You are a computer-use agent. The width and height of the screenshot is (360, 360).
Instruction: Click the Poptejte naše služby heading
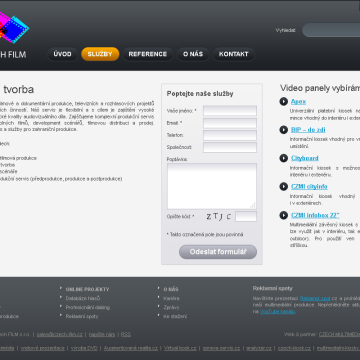pos(200,94)
